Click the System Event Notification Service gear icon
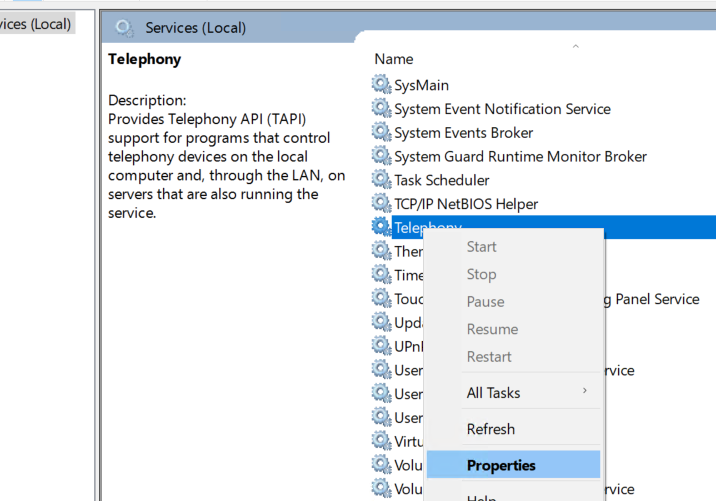 pyautogui.click(x=381, y=109)
